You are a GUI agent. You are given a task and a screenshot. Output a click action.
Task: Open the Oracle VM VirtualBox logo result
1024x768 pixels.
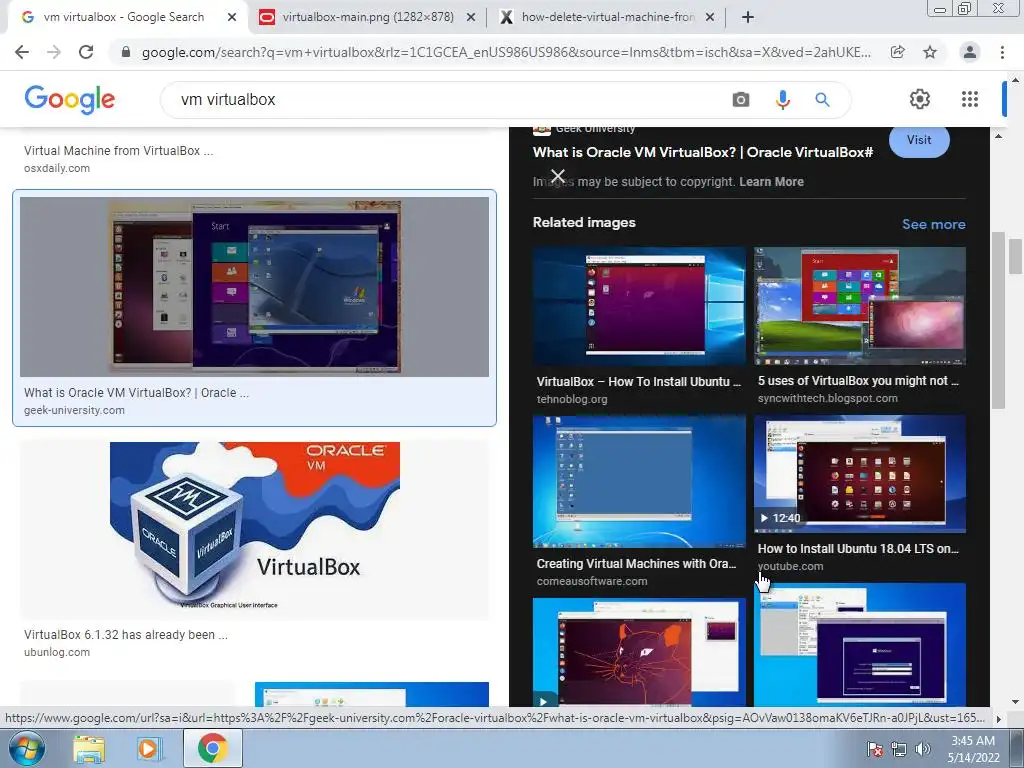pyautogui.click(x=254, y=530)
